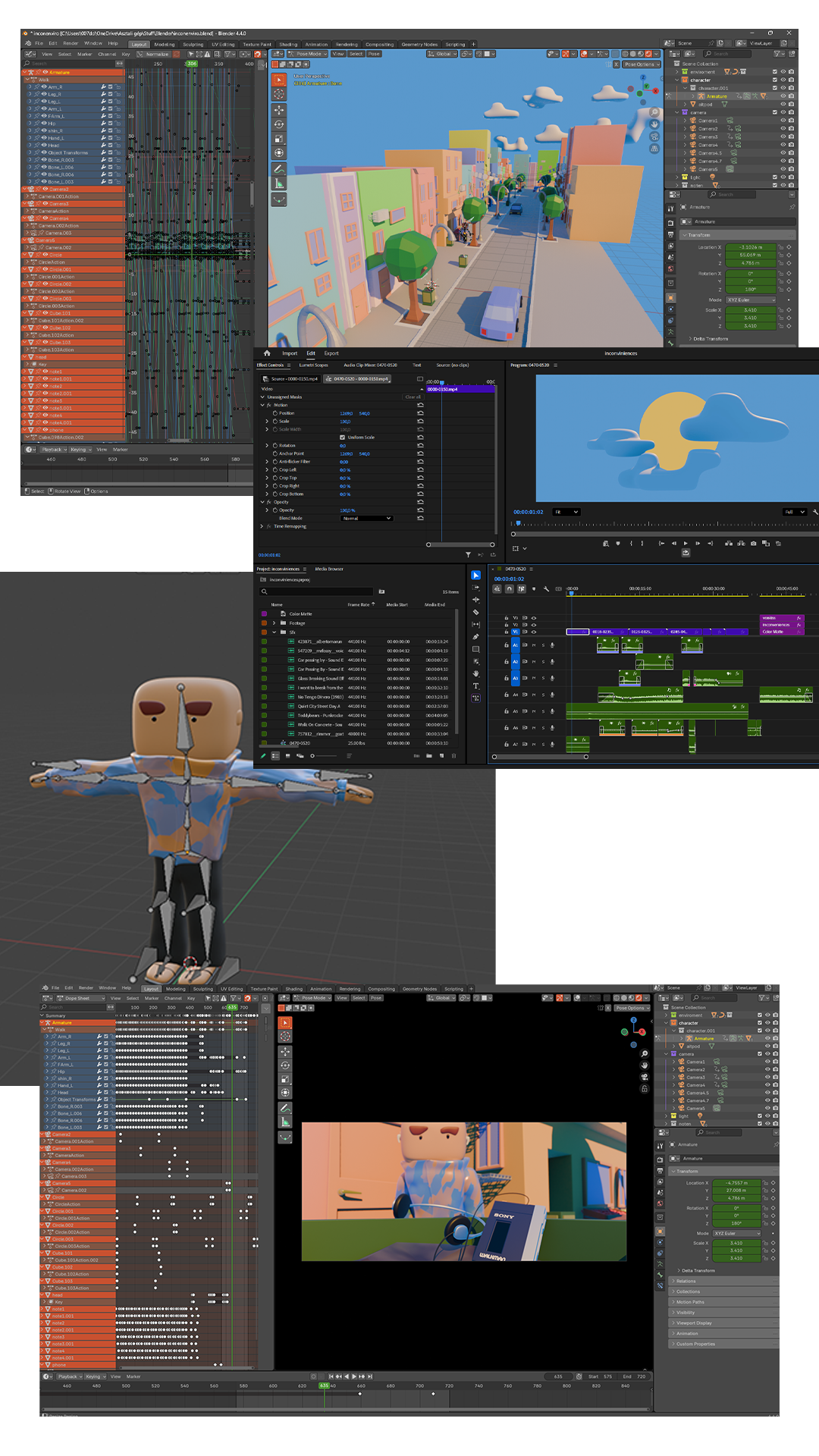The height and width of the screenshot is (1456, 819).
Task: Open Pose Options in top Blender viewport
Action: click(640, 64)
